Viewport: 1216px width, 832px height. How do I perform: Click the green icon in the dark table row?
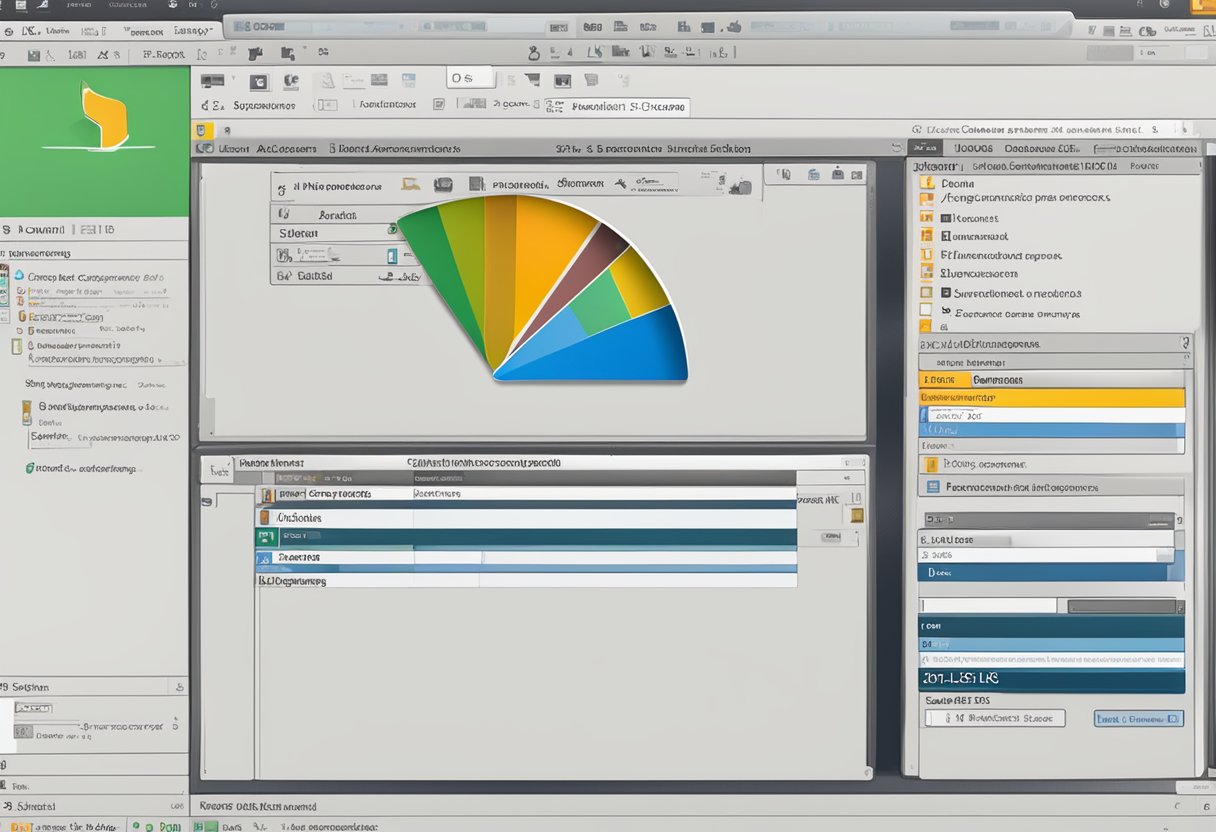point(265,537)
